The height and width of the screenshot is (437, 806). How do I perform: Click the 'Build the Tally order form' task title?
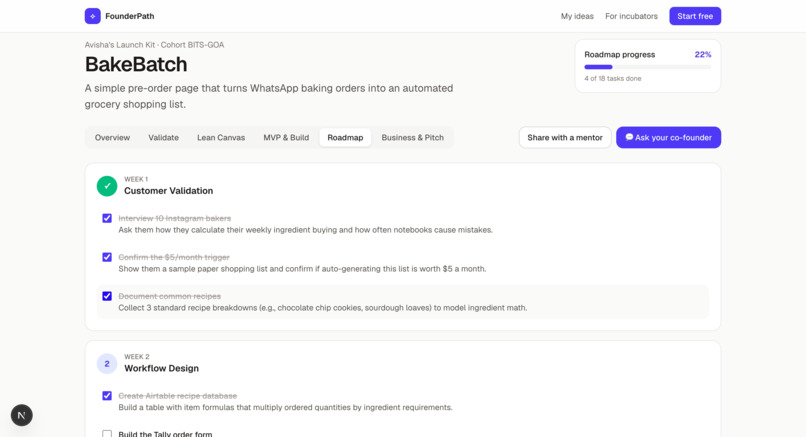coord(165,434)
